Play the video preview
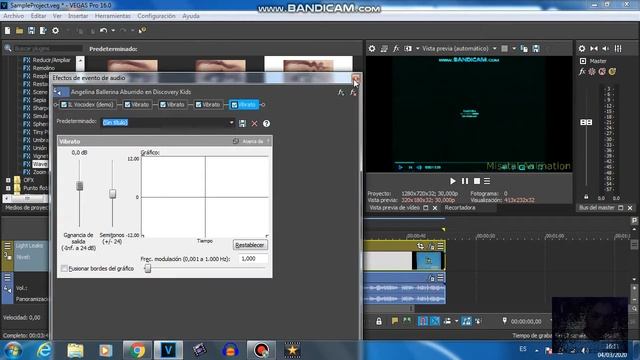640x360 pixels. (452, 181)
